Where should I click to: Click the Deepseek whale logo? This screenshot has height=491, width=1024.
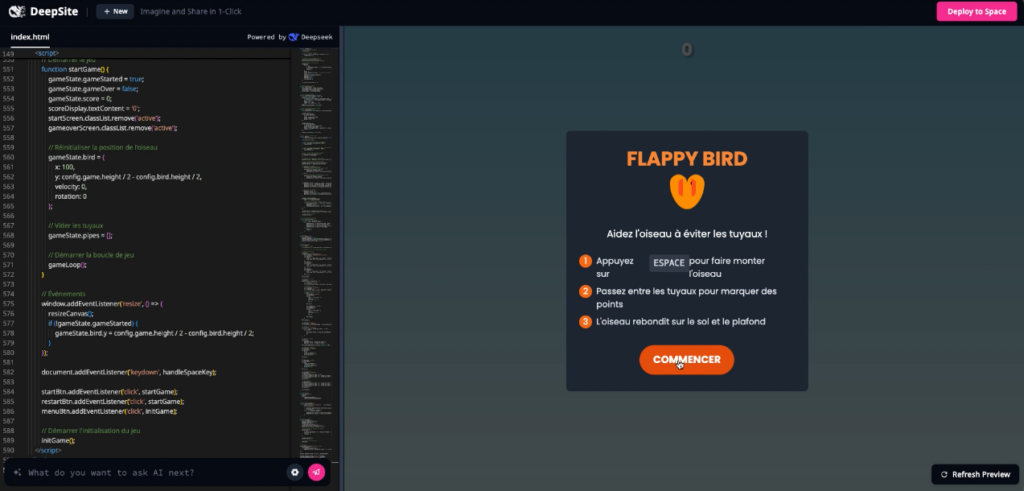click(x=293, y=37)
